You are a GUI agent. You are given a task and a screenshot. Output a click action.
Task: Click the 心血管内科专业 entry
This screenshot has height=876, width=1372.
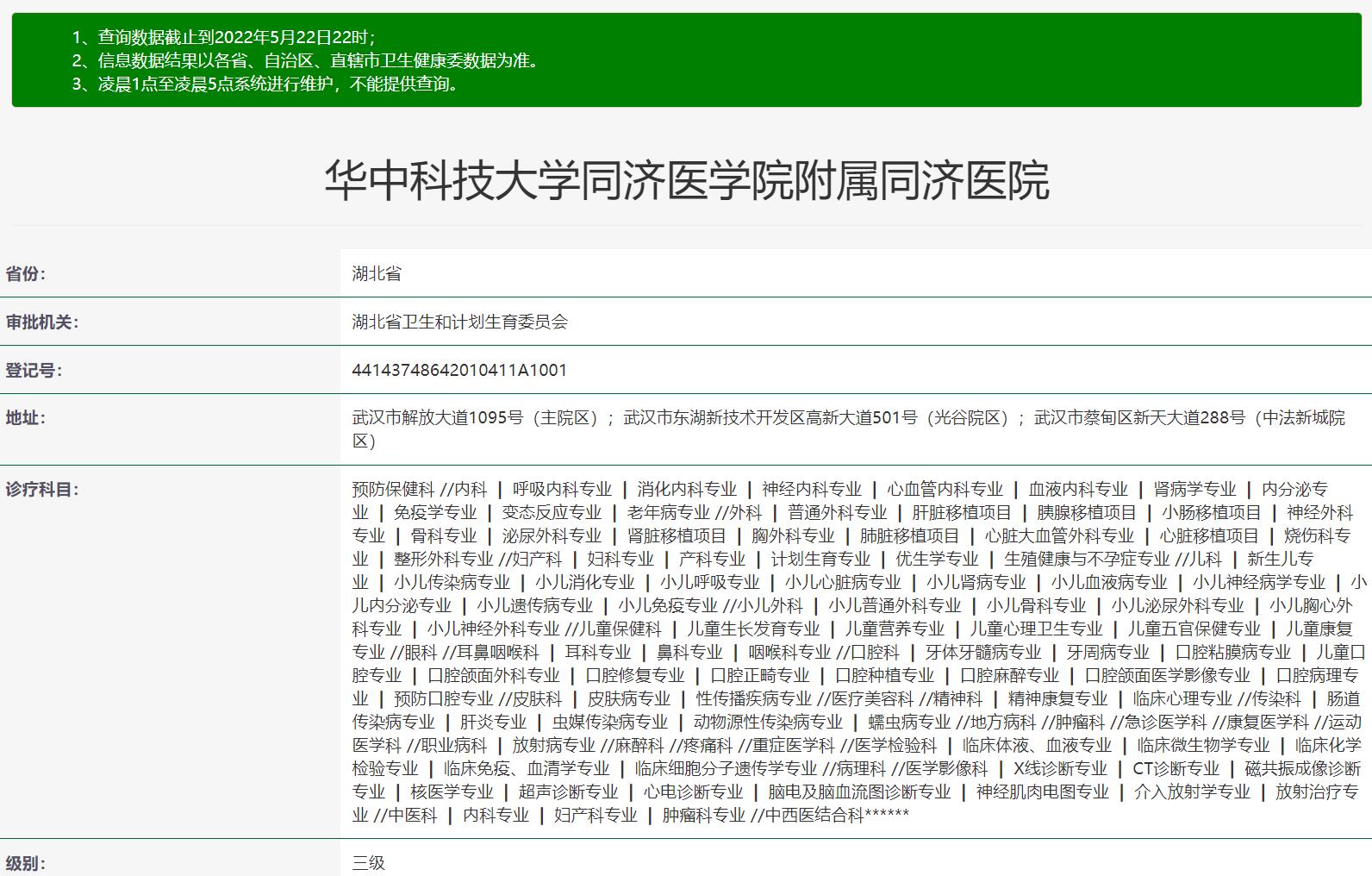point(945,490)
